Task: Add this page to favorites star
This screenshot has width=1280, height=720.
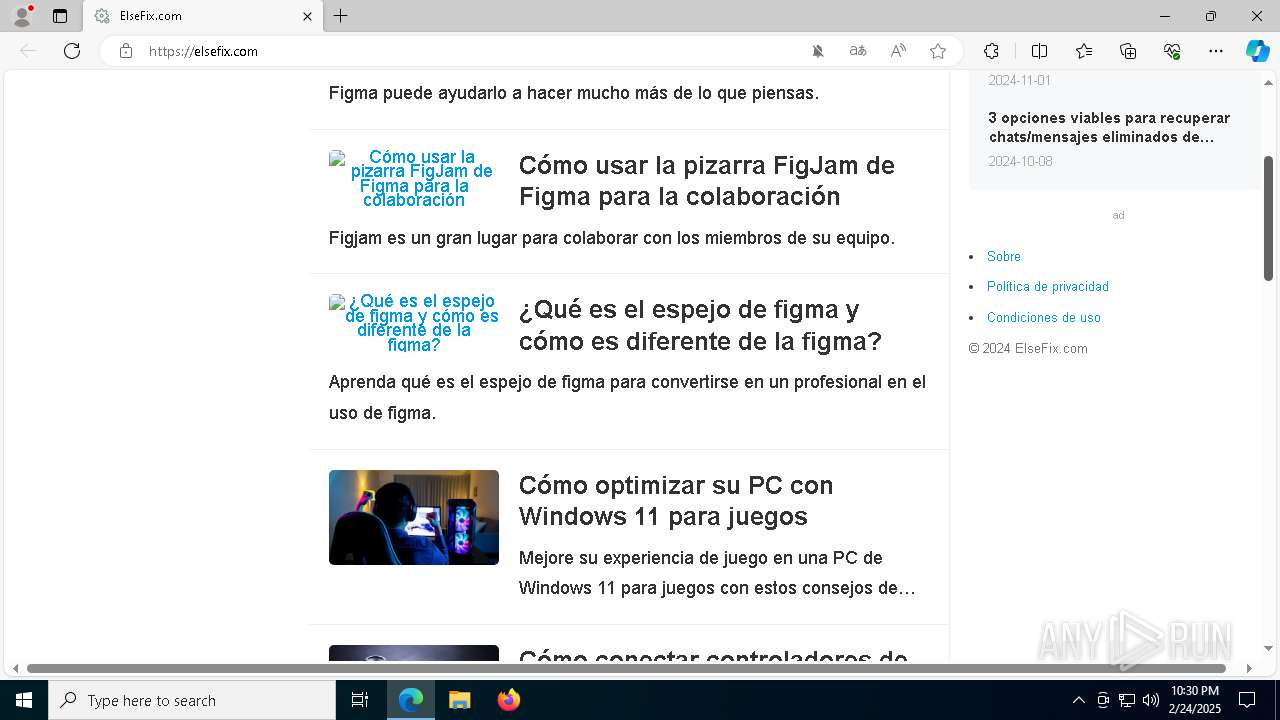Action: coord(938,51)
